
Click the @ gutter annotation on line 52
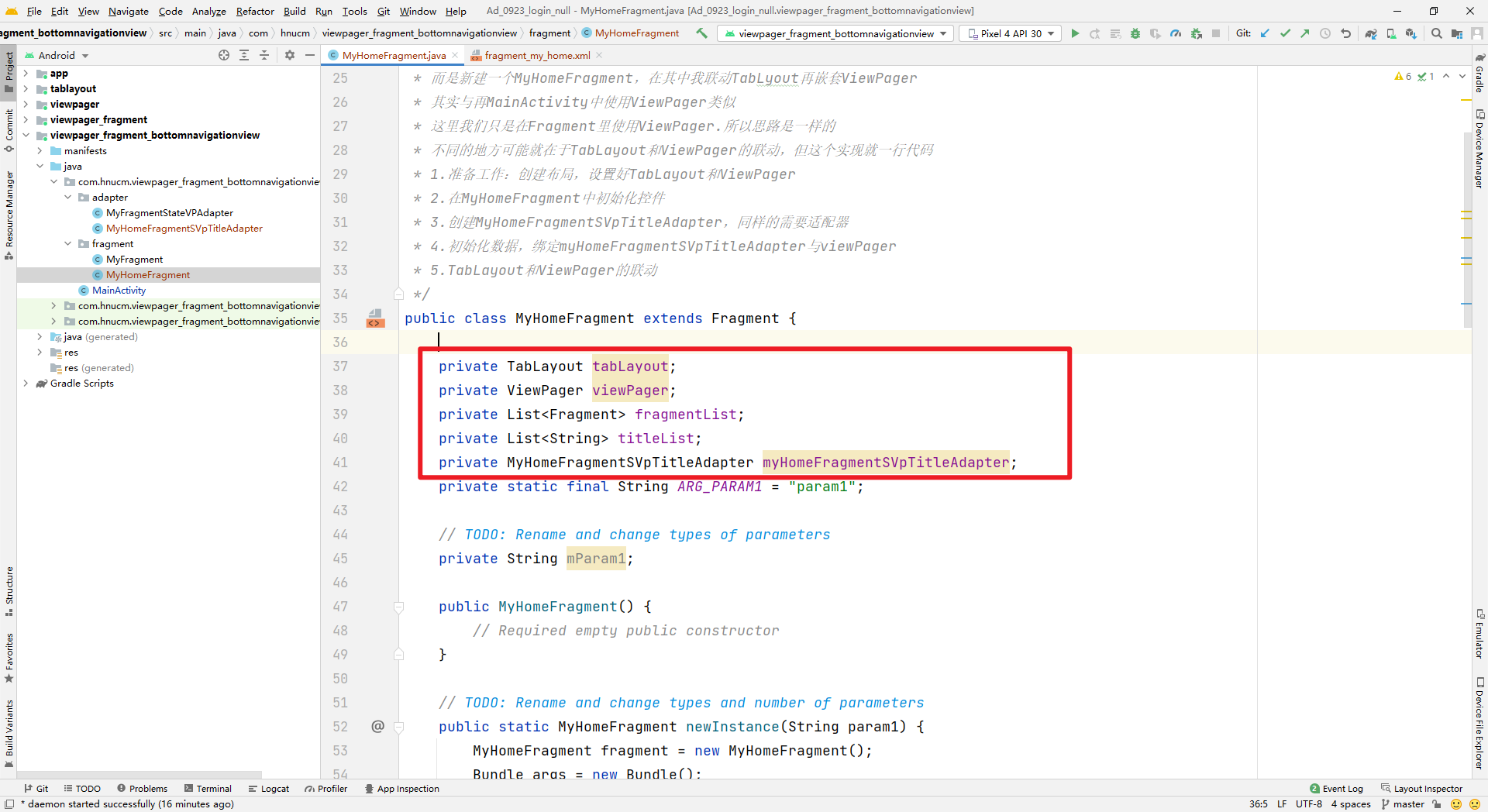377,726
